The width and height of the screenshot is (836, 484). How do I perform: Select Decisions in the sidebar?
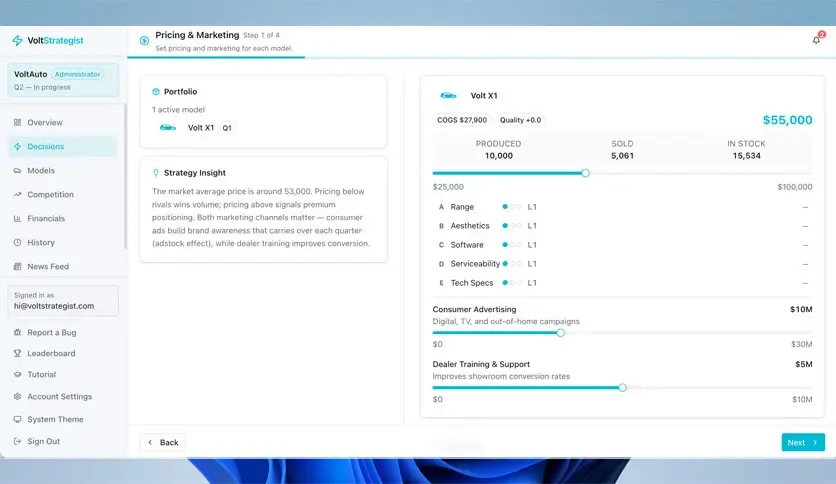point(63,147)
